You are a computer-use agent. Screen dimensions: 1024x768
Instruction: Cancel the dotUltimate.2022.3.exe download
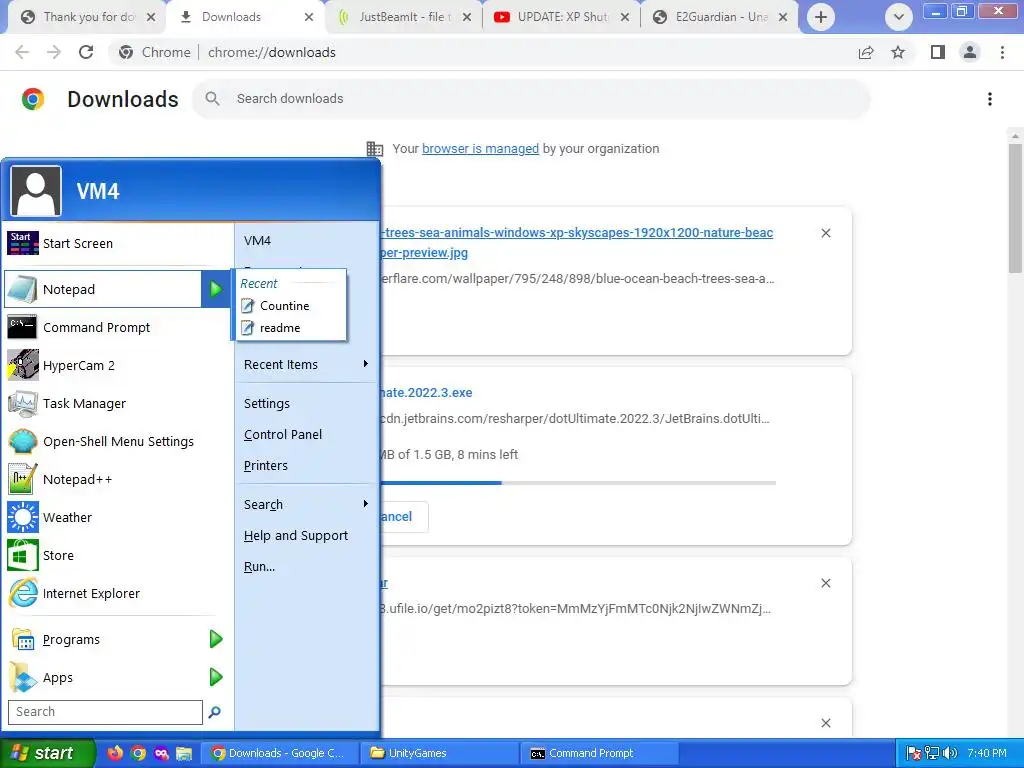click(x=404, y=517)
